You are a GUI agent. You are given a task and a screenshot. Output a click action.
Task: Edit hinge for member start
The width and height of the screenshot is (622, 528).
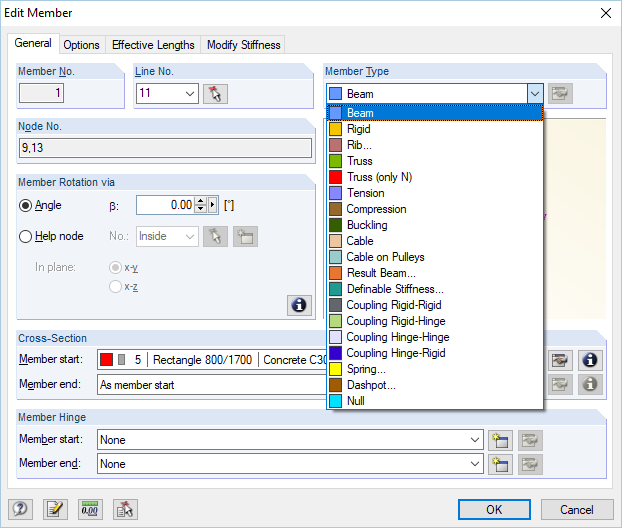(x=530, y=440)
